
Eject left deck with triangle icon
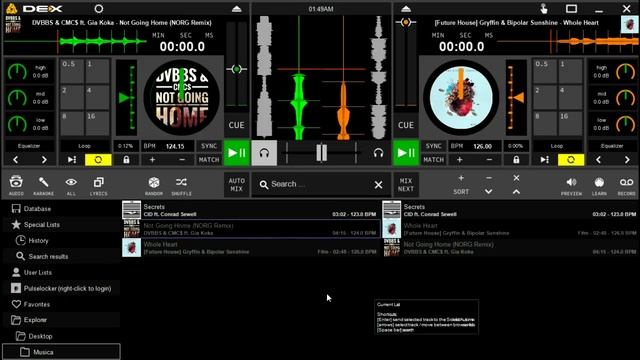[x=236, y=9]
